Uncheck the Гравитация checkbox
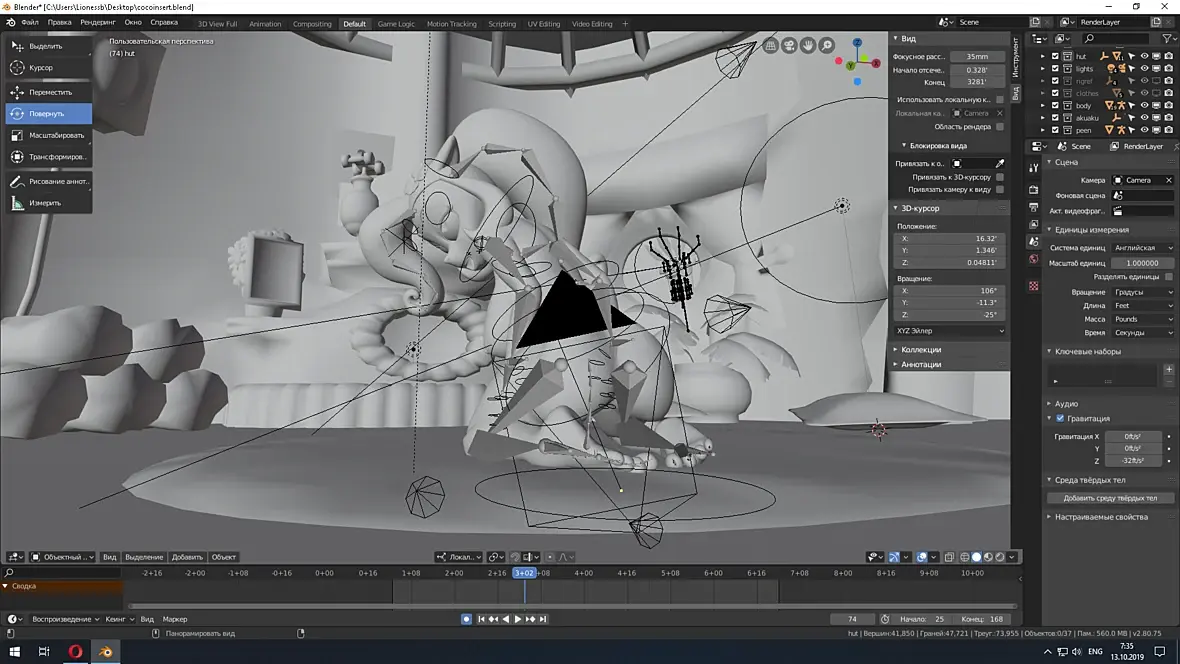 click(x=1060, y=418)
